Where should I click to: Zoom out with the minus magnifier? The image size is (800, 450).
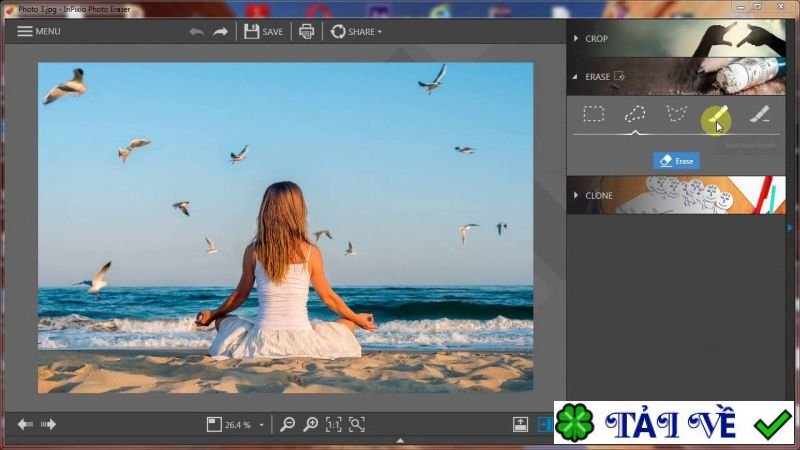(288, 424)
